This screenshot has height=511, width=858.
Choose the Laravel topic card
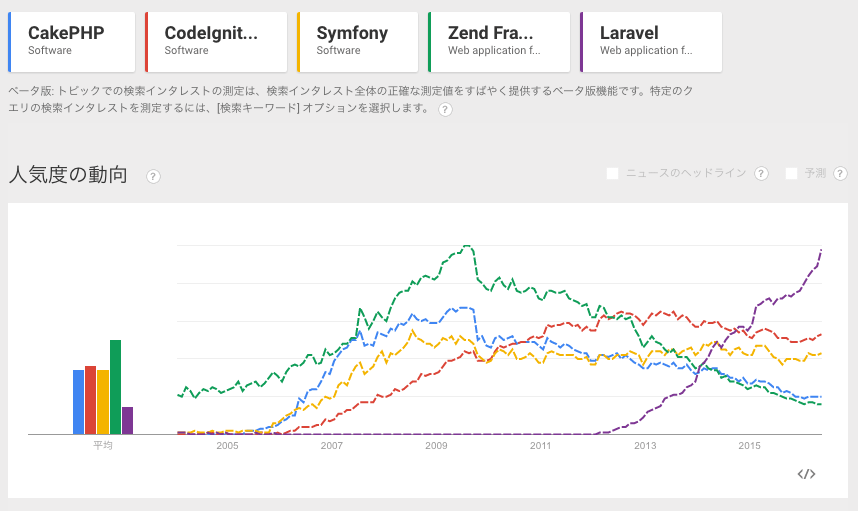click(651, 42)
